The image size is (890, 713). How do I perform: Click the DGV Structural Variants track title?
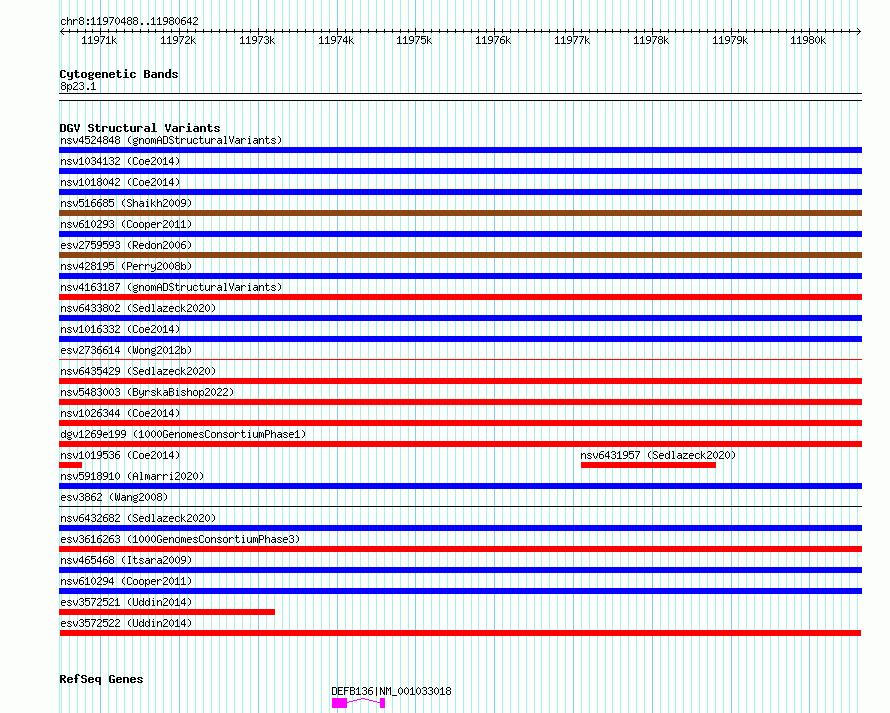click(x=140, y=128)
